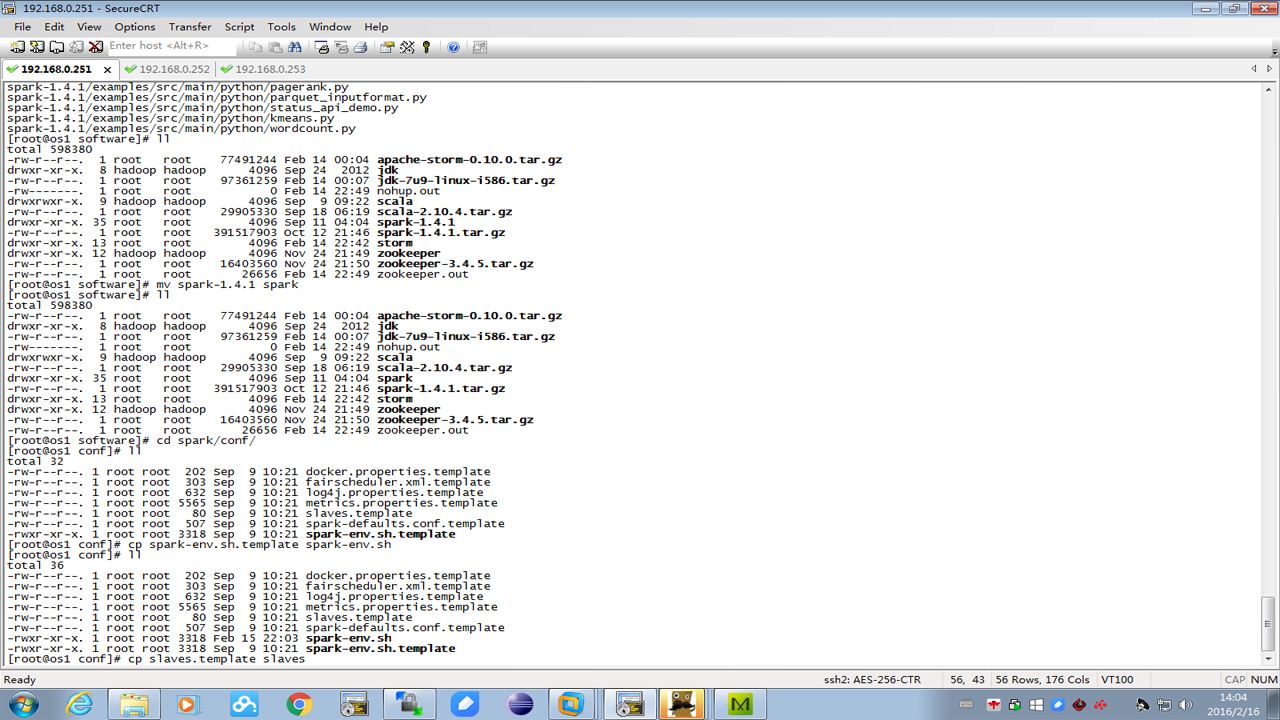Click 'spark-1.4.1' directory name in first listing

point(416,222)
